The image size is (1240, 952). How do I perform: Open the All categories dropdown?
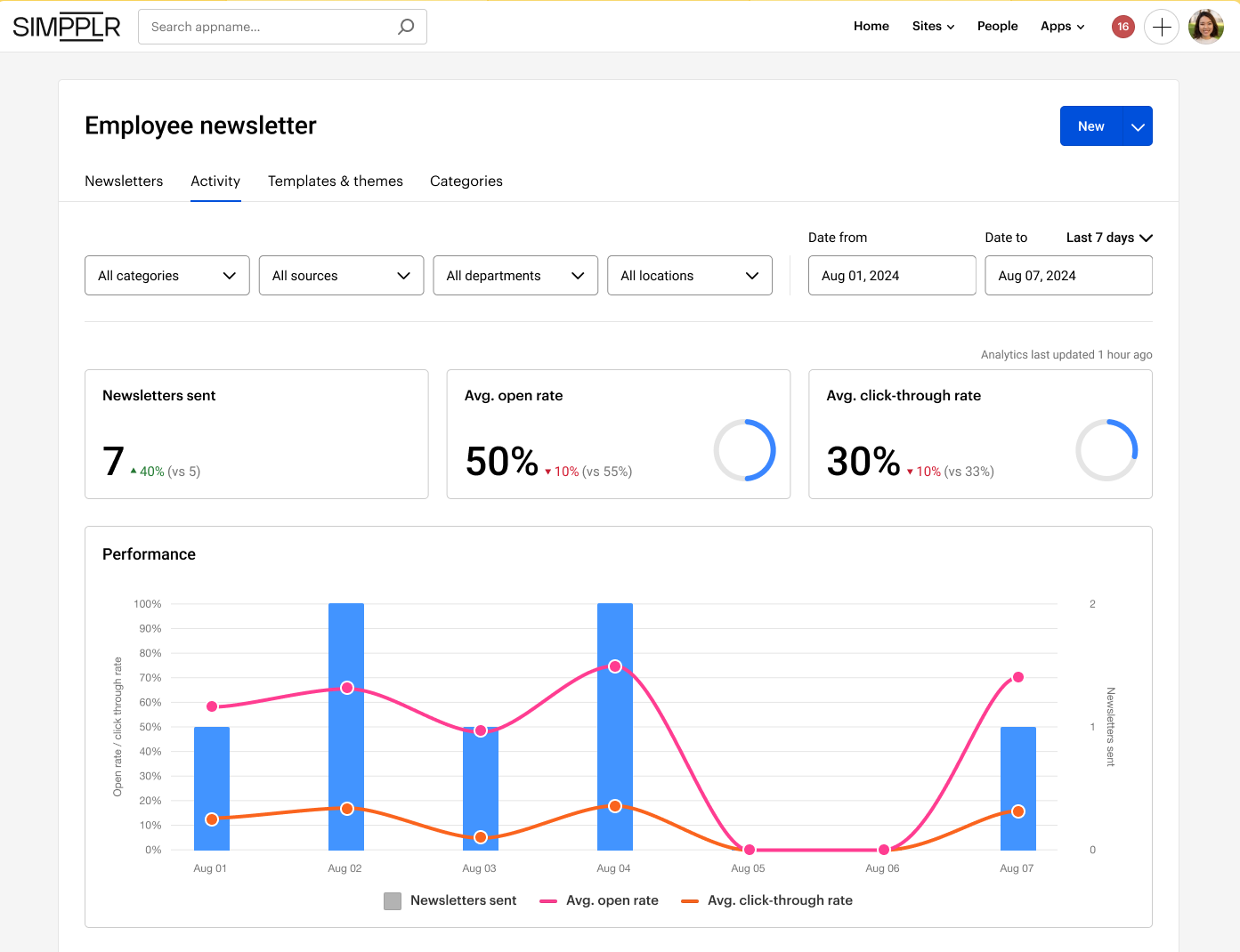(x=167, y=276)
